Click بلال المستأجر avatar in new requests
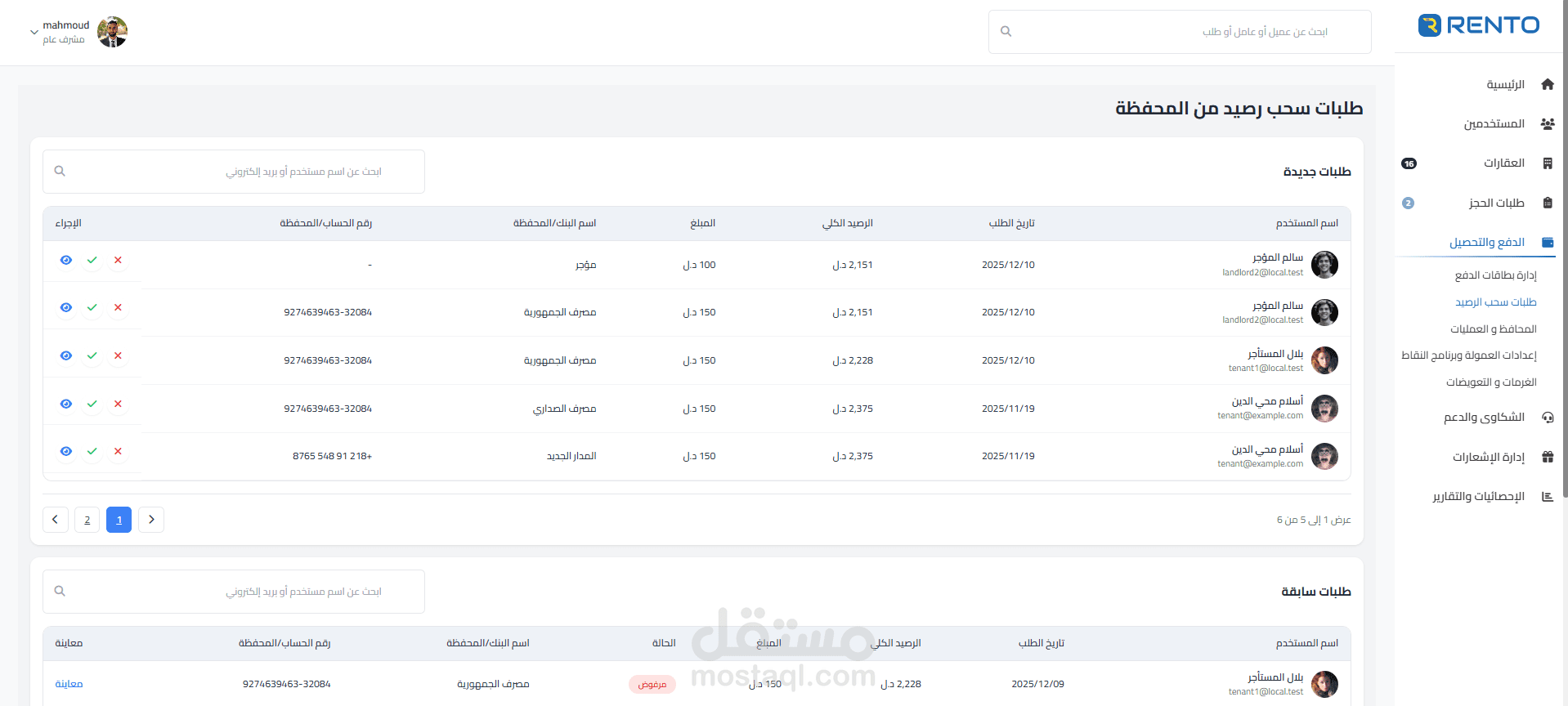The image size is (1568, 706). 1324,360
